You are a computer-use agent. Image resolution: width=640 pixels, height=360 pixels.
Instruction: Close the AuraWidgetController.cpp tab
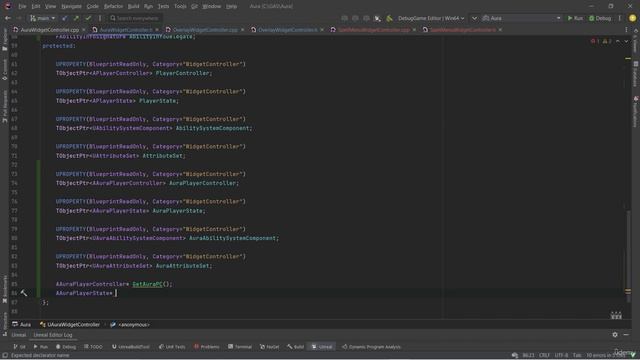point(84,30)
